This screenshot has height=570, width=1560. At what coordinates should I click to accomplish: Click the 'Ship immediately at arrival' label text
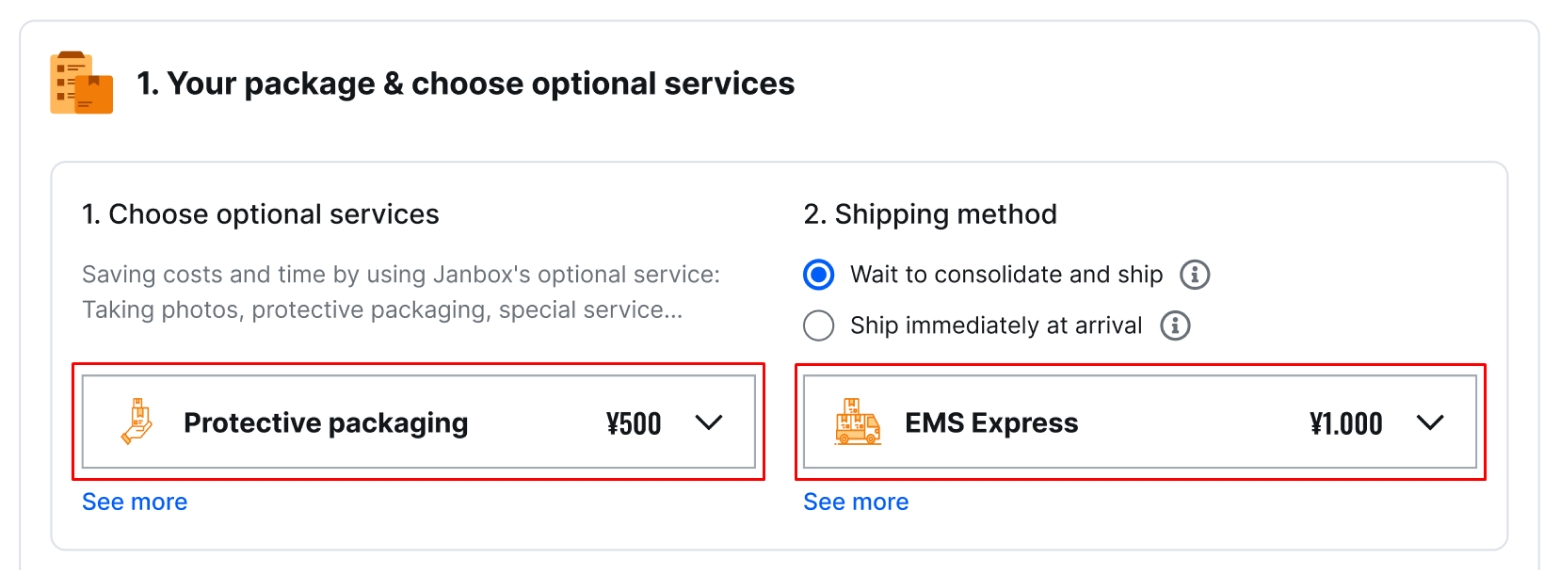[x=995, y=325]
